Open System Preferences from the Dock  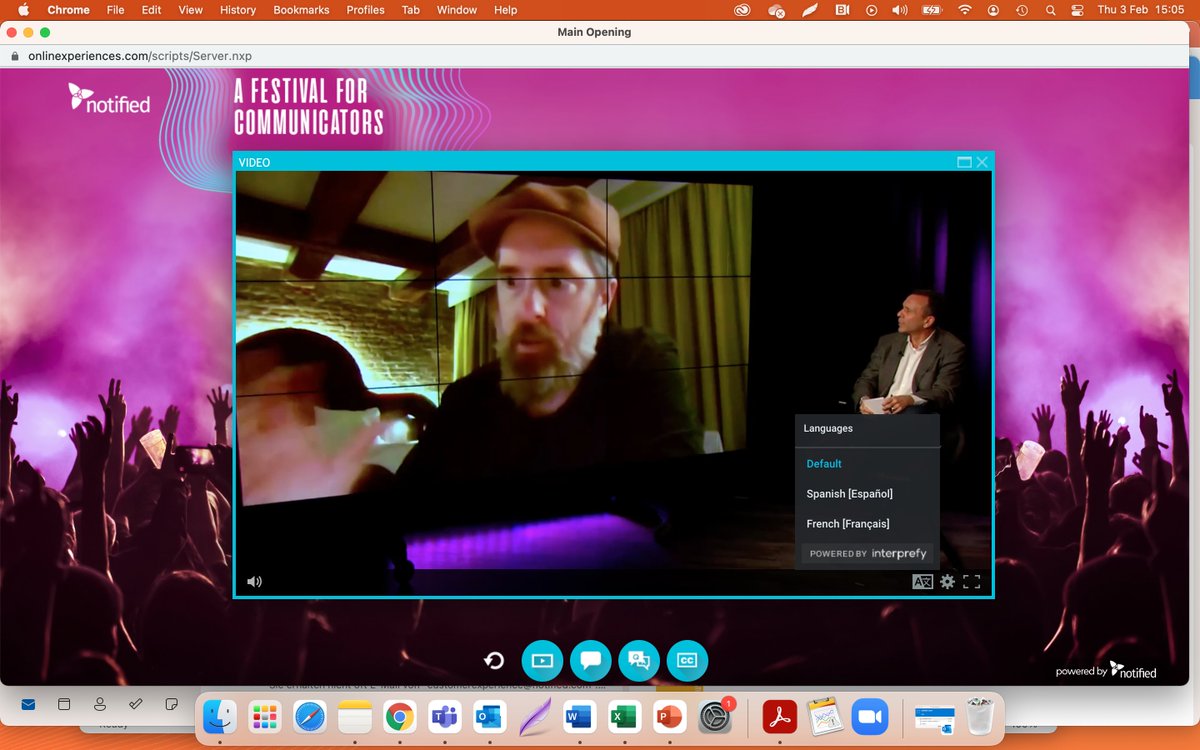(x=716, y=717)
